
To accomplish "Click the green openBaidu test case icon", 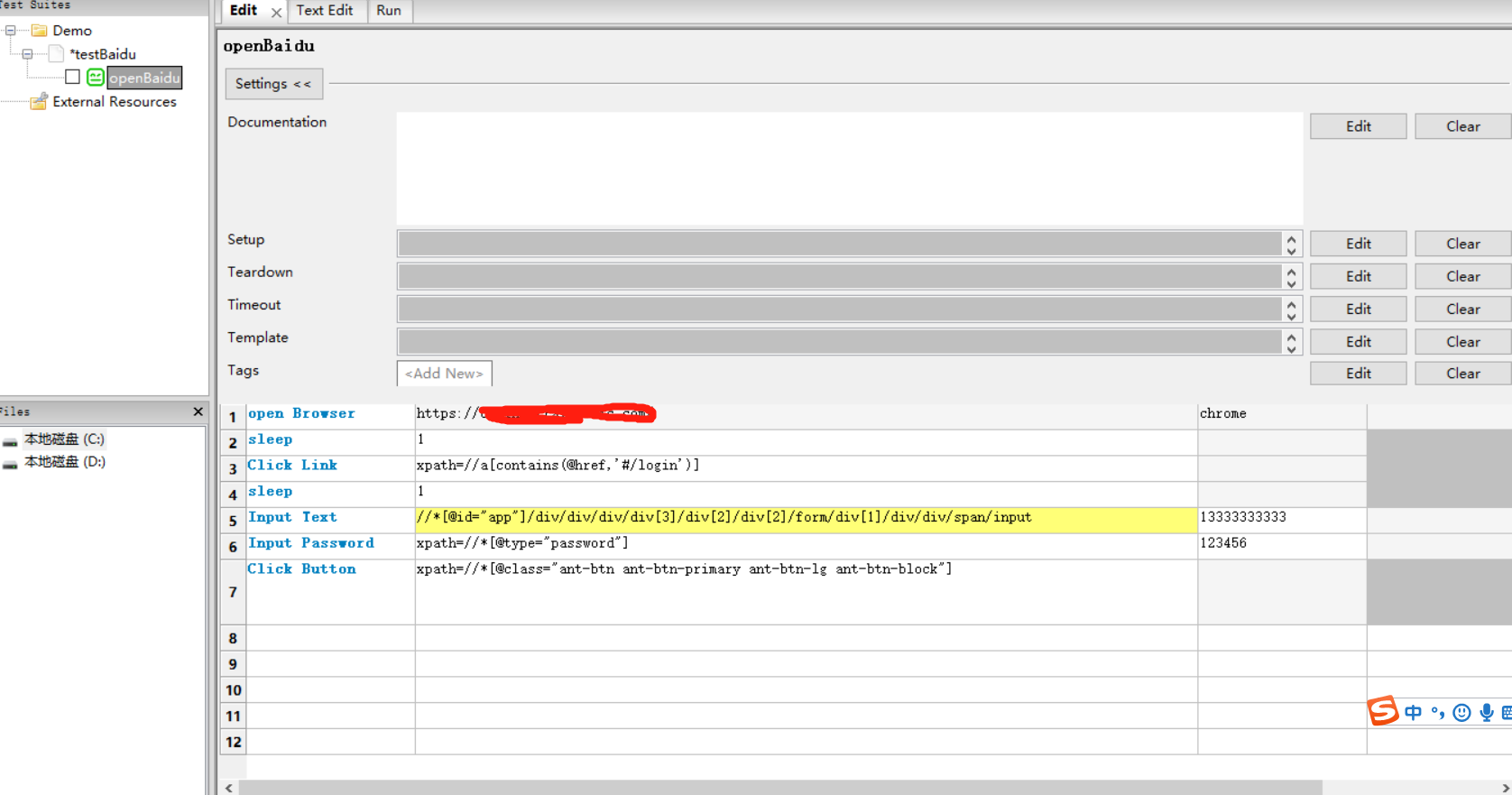I will point(95,78).
